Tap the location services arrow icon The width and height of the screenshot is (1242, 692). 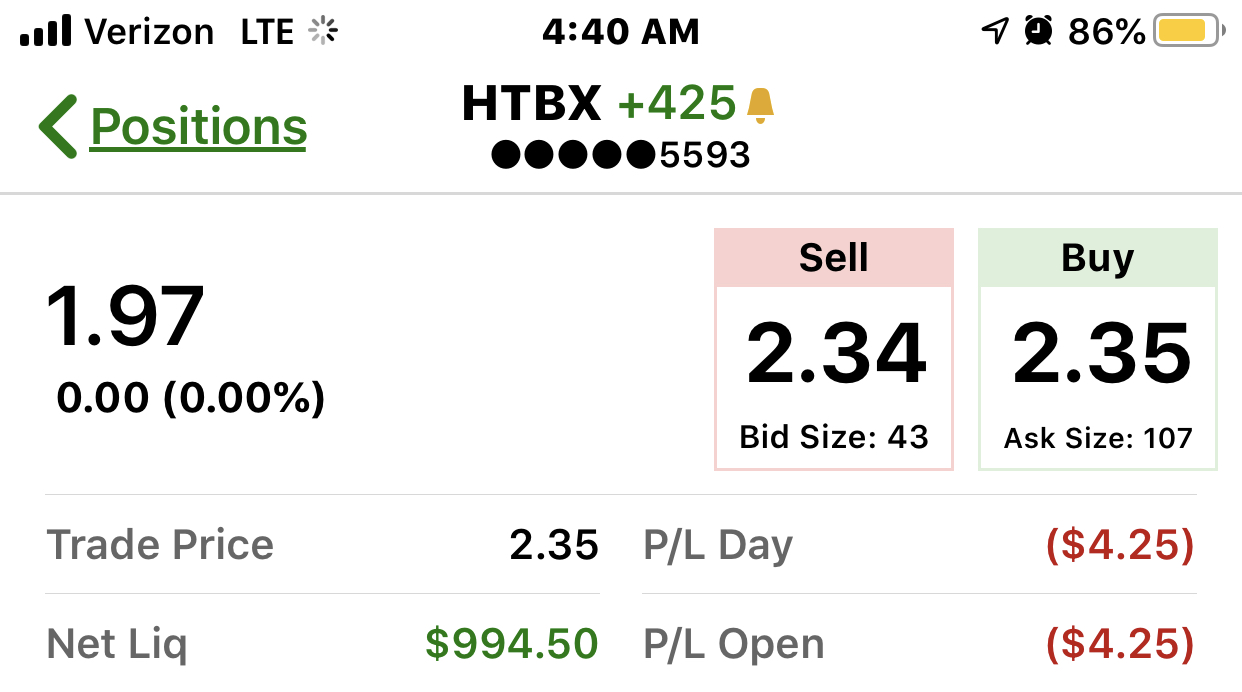[x=994, y=32]
